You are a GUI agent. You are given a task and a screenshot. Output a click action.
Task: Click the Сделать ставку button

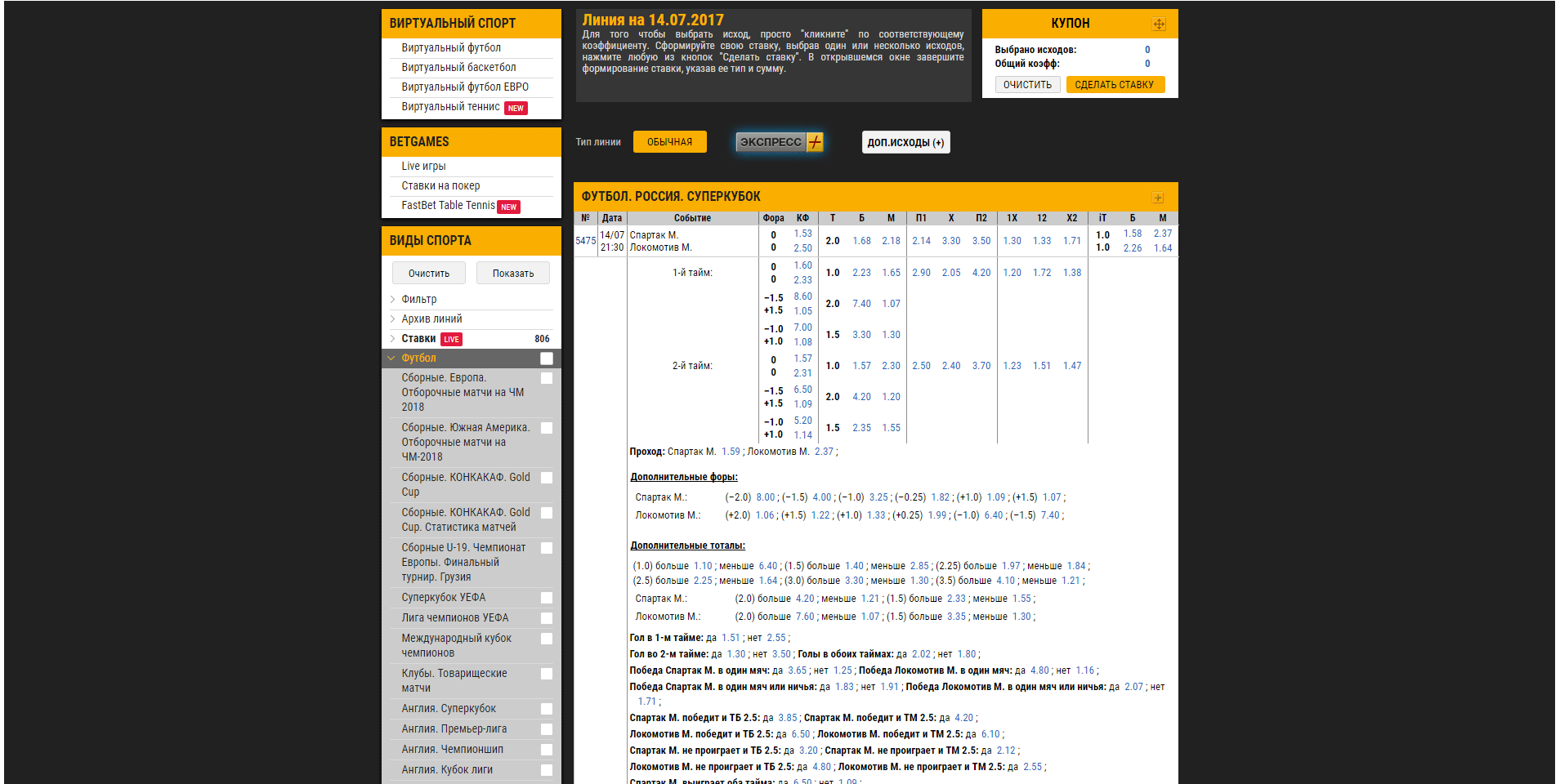[1115, 85]
